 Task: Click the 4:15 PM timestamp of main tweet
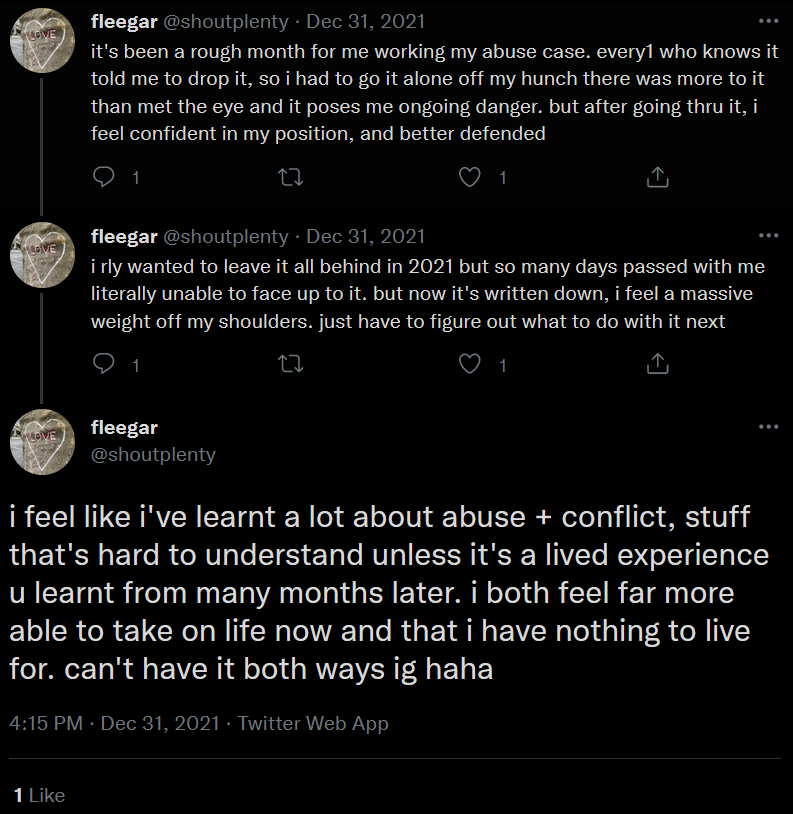[x=46, y=723]
